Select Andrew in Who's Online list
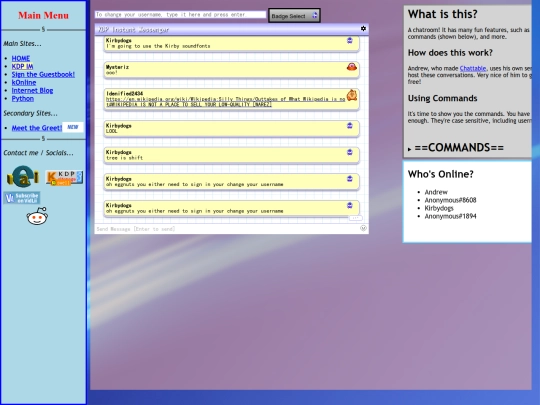 click(x=436, y=192)
